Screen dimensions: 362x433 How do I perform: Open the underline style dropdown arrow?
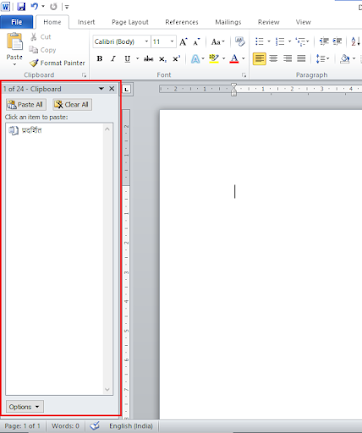pyautogui.click(x=137, y=59)
